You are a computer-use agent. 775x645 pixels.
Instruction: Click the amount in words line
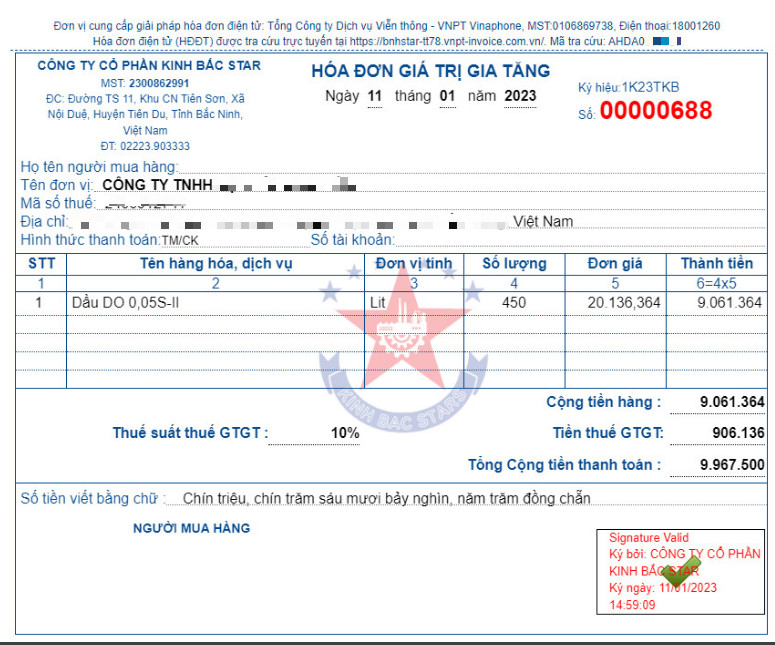(387, 498)
